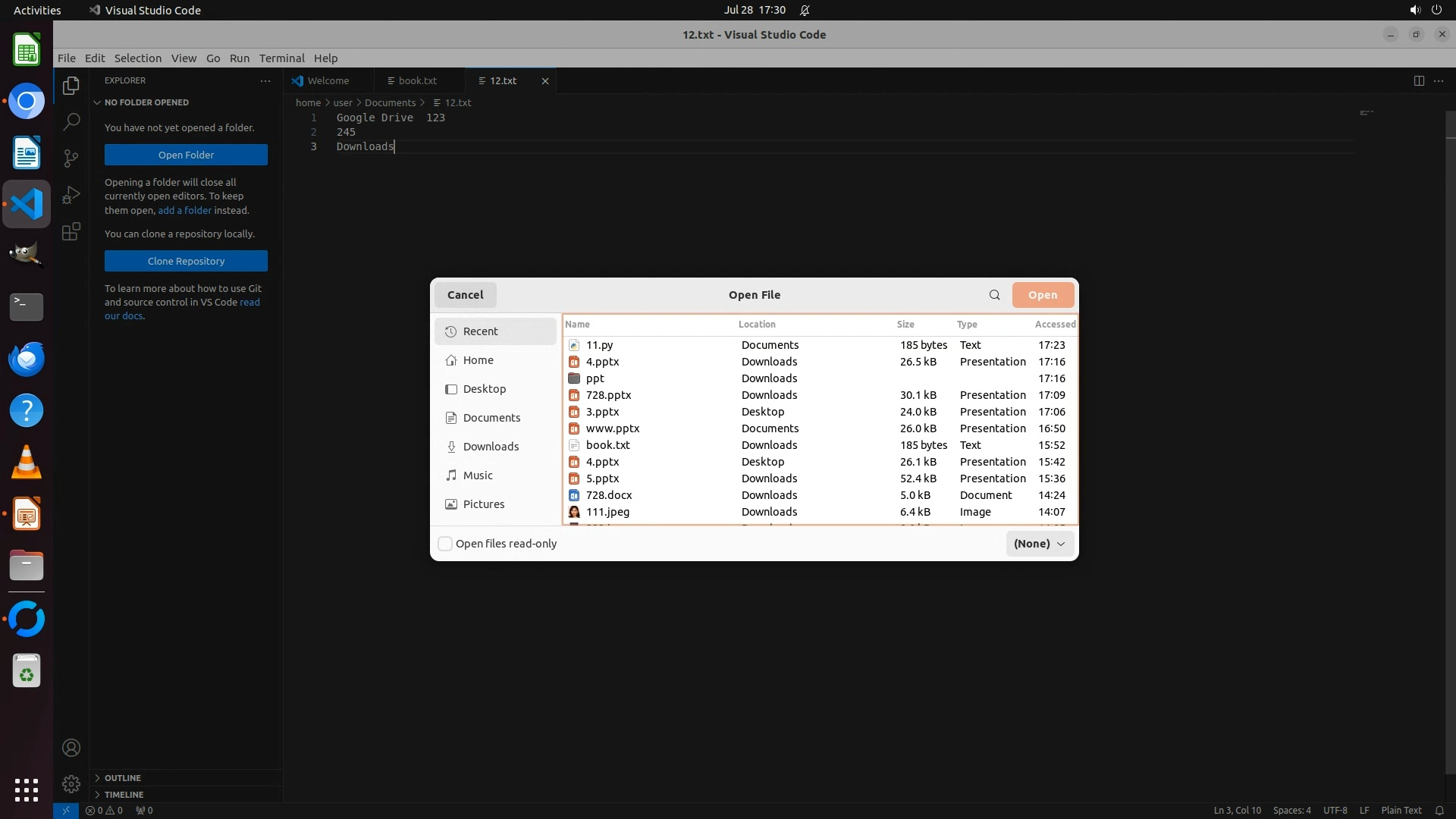
Task: Click Accounts icon in activity bar
Action: click(71, 748)
